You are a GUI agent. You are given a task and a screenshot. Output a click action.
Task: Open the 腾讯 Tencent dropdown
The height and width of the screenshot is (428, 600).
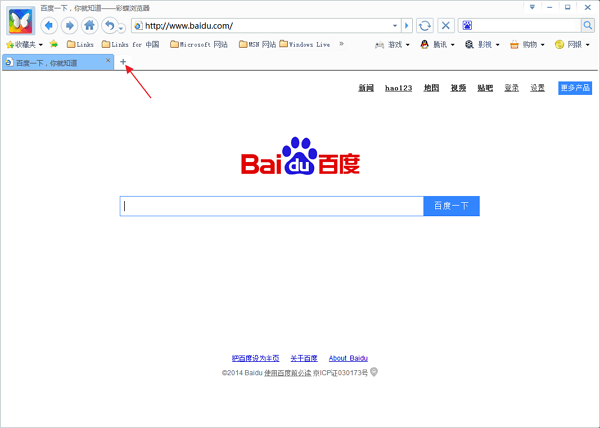click(437, 45)
